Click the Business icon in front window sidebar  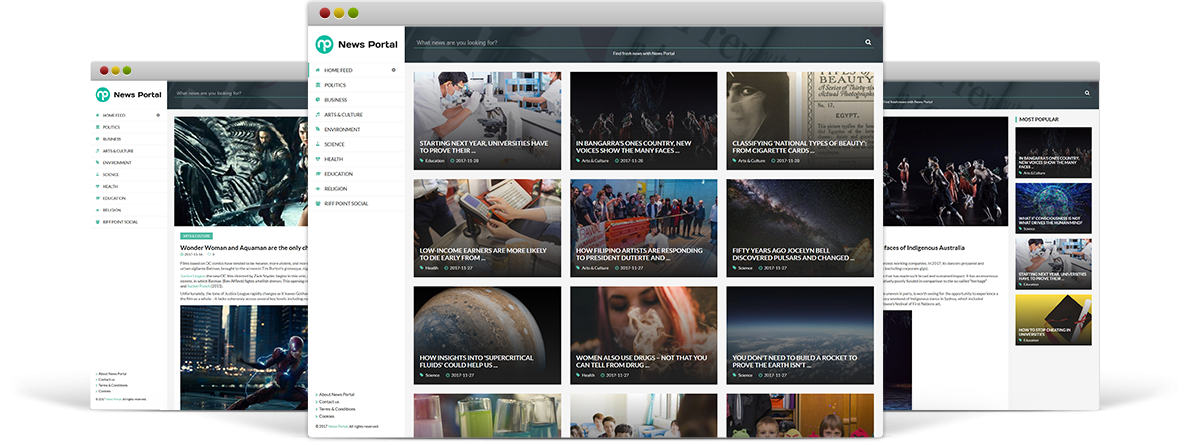click(x=318, y=99)
